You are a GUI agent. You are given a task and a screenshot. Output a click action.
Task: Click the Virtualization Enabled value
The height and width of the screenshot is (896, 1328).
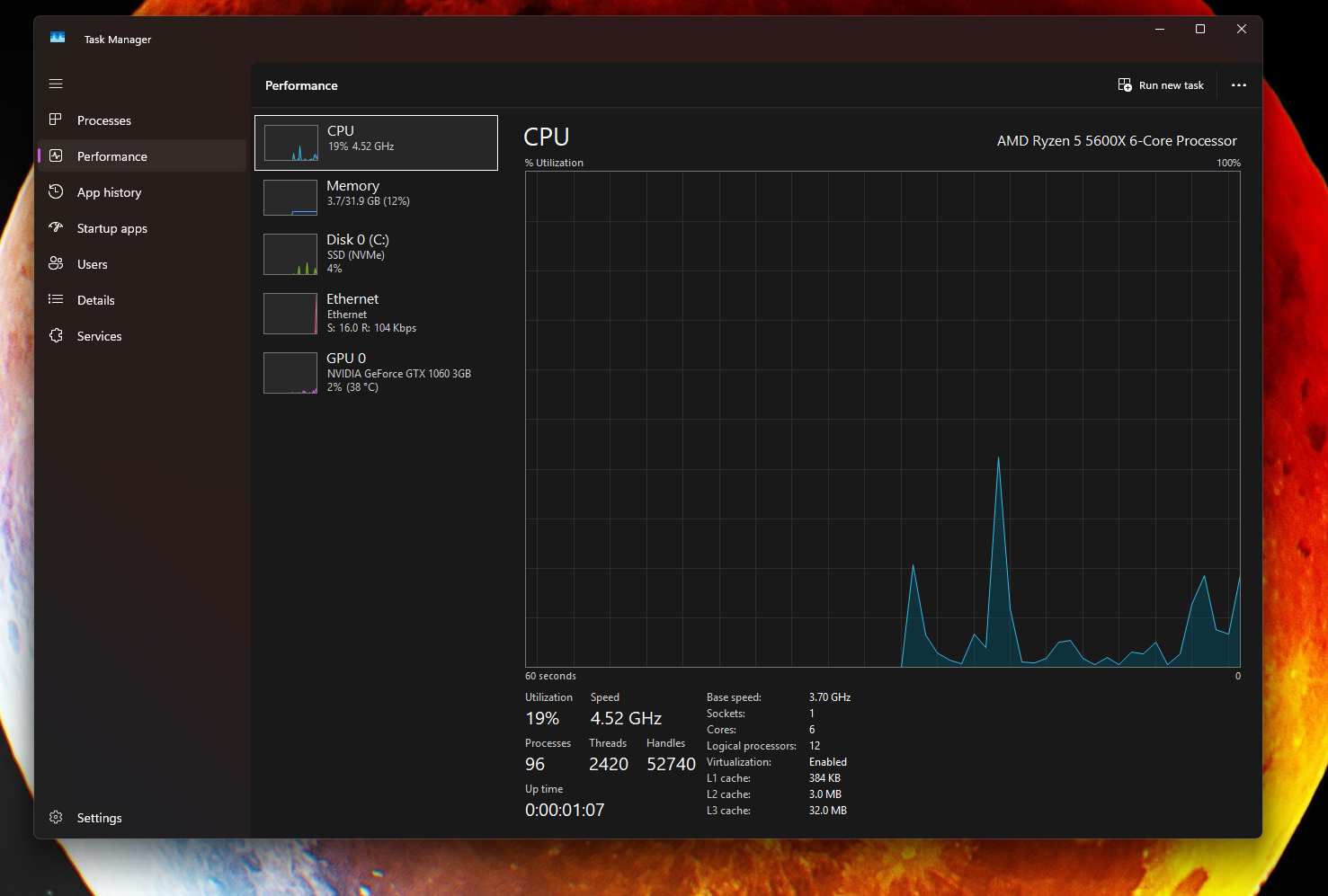point(828,762)
